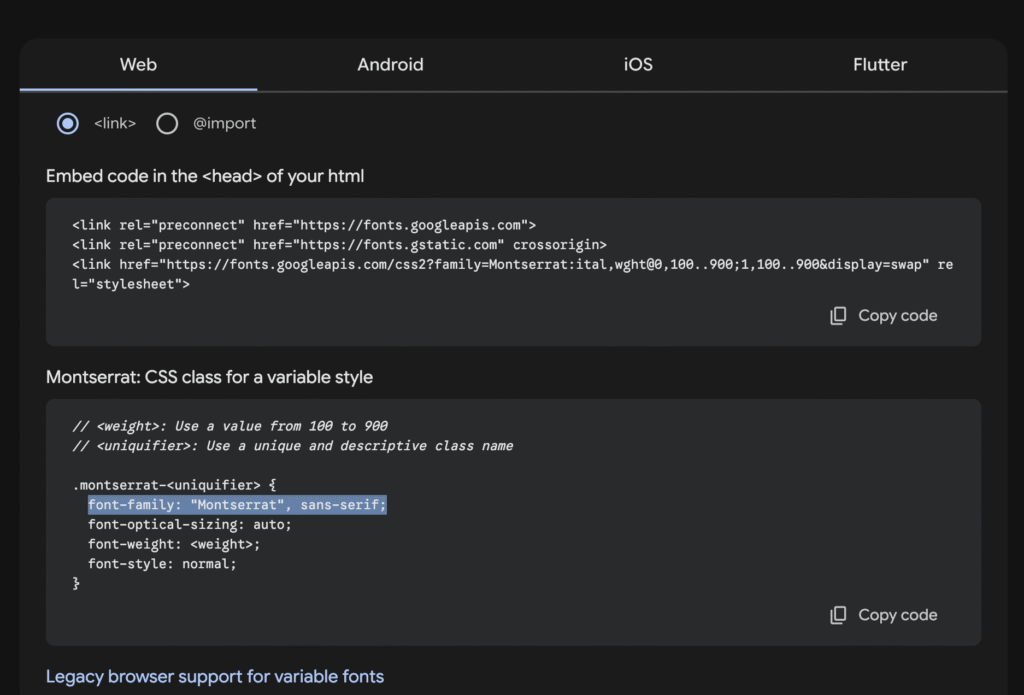The width and height of the screenshot is (1024, 695).
Task: Click 'Embed code in the <head>' heading
Action: tap(205, 176)
